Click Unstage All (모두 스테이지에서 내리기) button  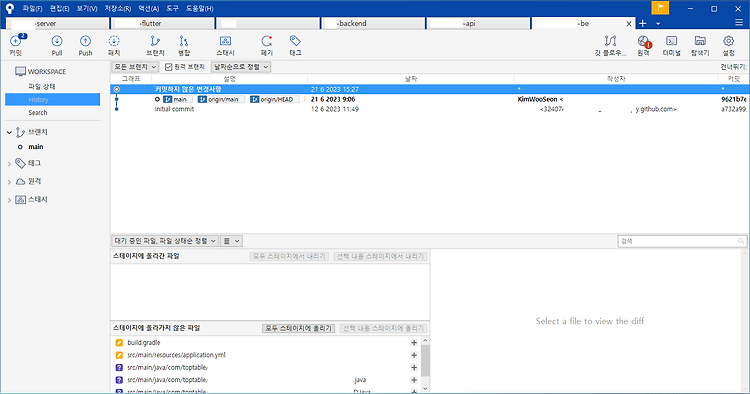(x=289, y=256)
